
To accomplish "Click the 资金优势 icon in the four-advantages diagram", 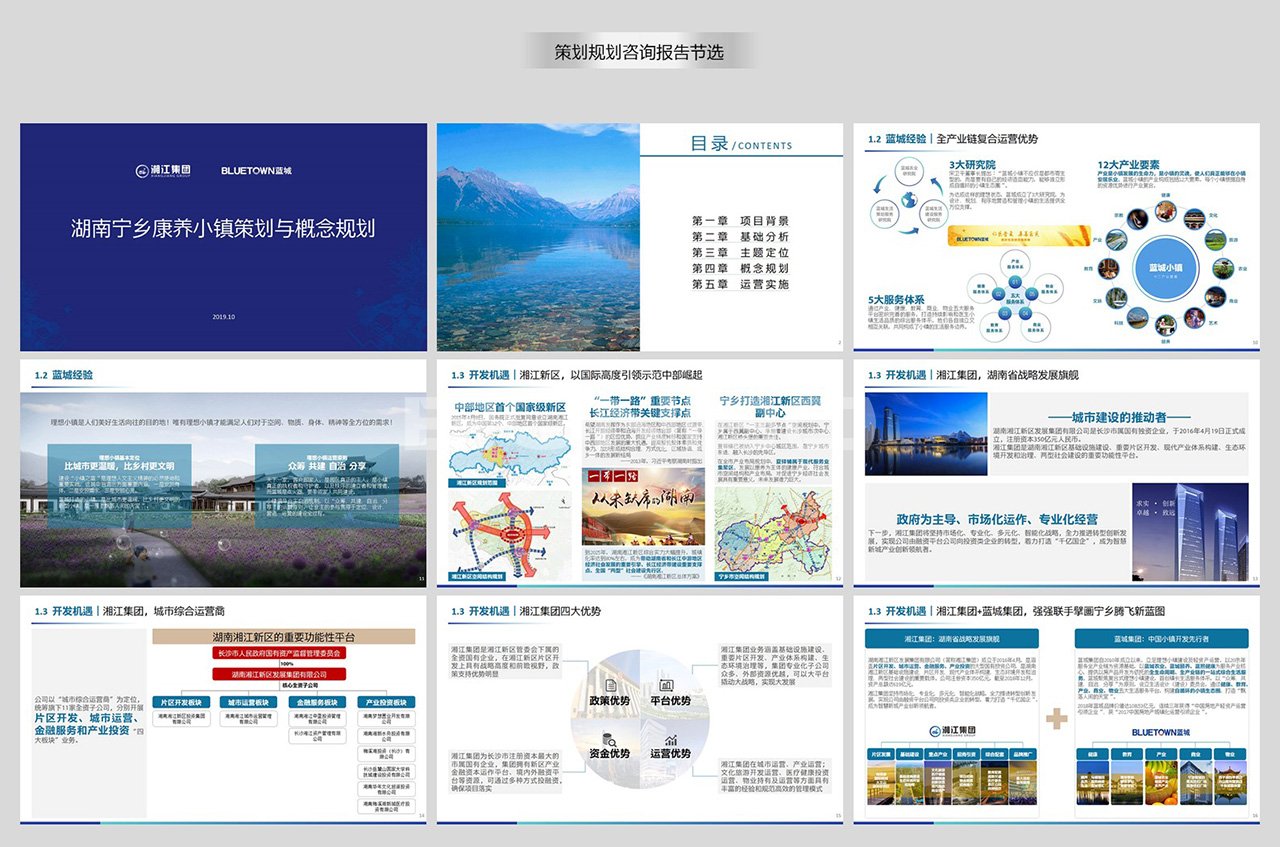I will coord(609,739).
